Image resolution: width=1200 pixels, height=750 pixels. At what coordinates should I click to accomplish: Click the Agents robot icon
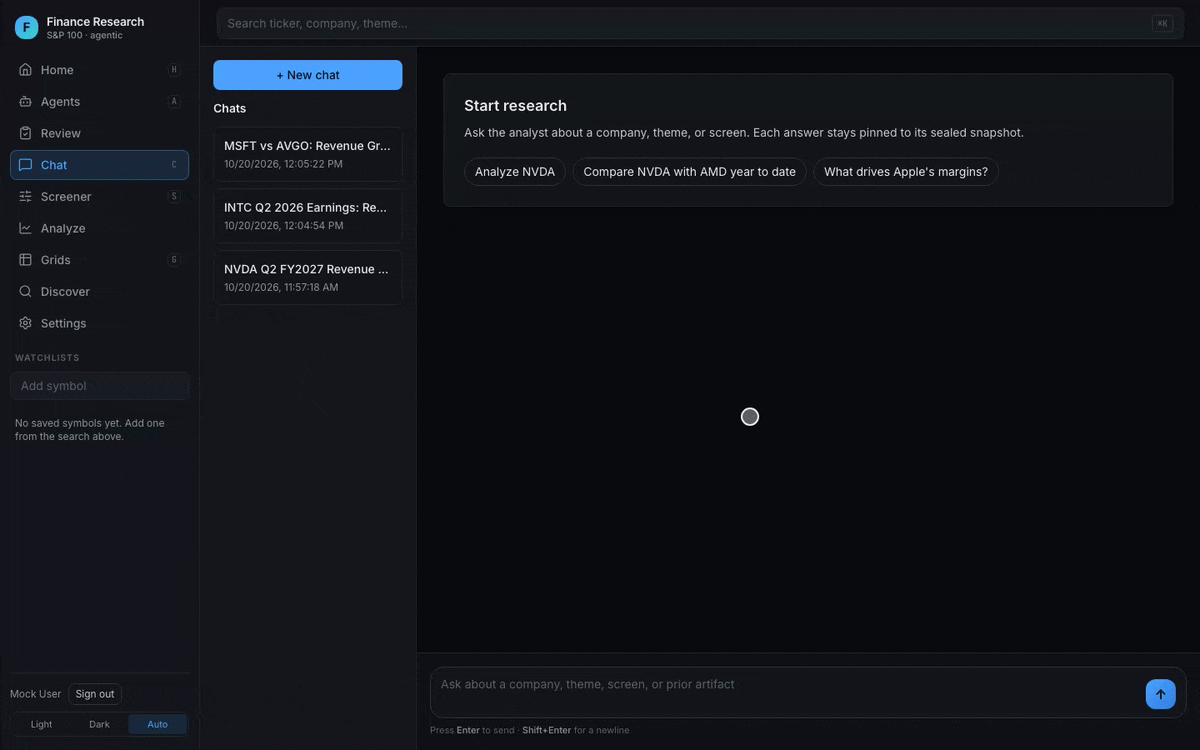[x=25, y=102]
